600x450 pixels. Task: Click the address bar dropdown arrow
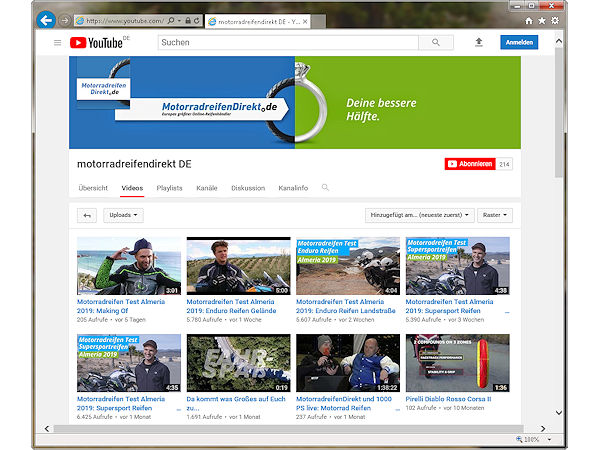coord(179,21)
